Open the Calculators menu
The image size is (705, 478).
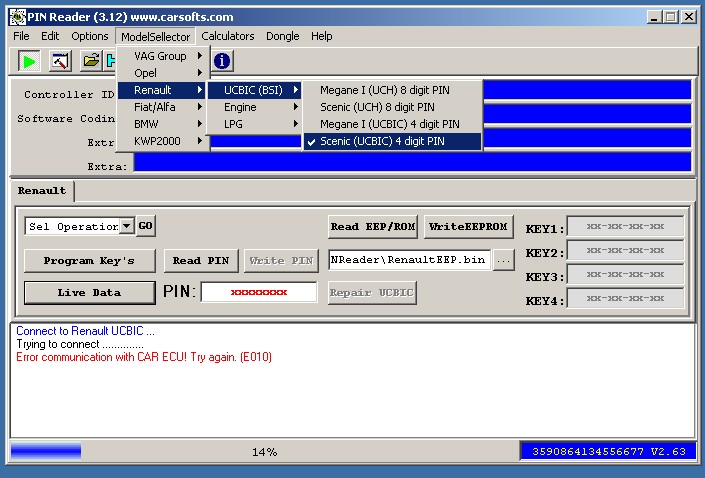coord(228,36)
